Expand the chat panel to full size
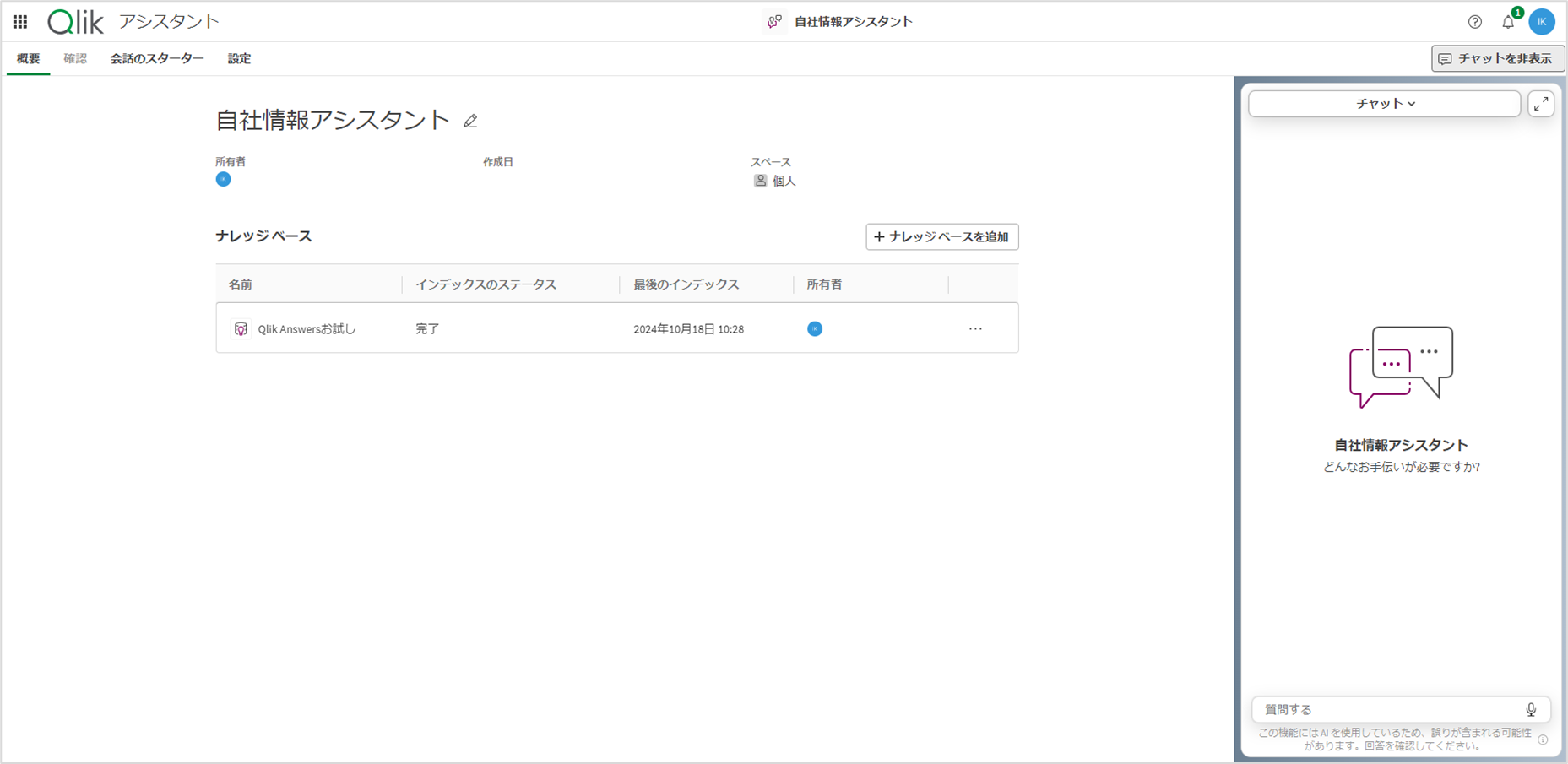1568x764 pixels. [x=1541, y=104]
